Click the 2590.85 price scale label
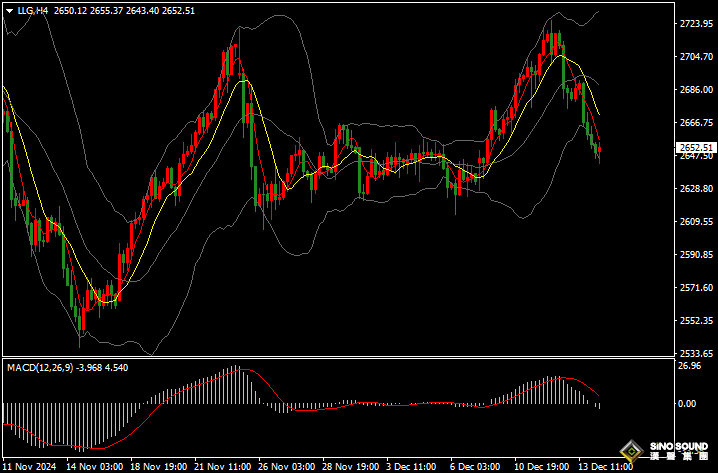718x473 pixels. tap(696, 255)
